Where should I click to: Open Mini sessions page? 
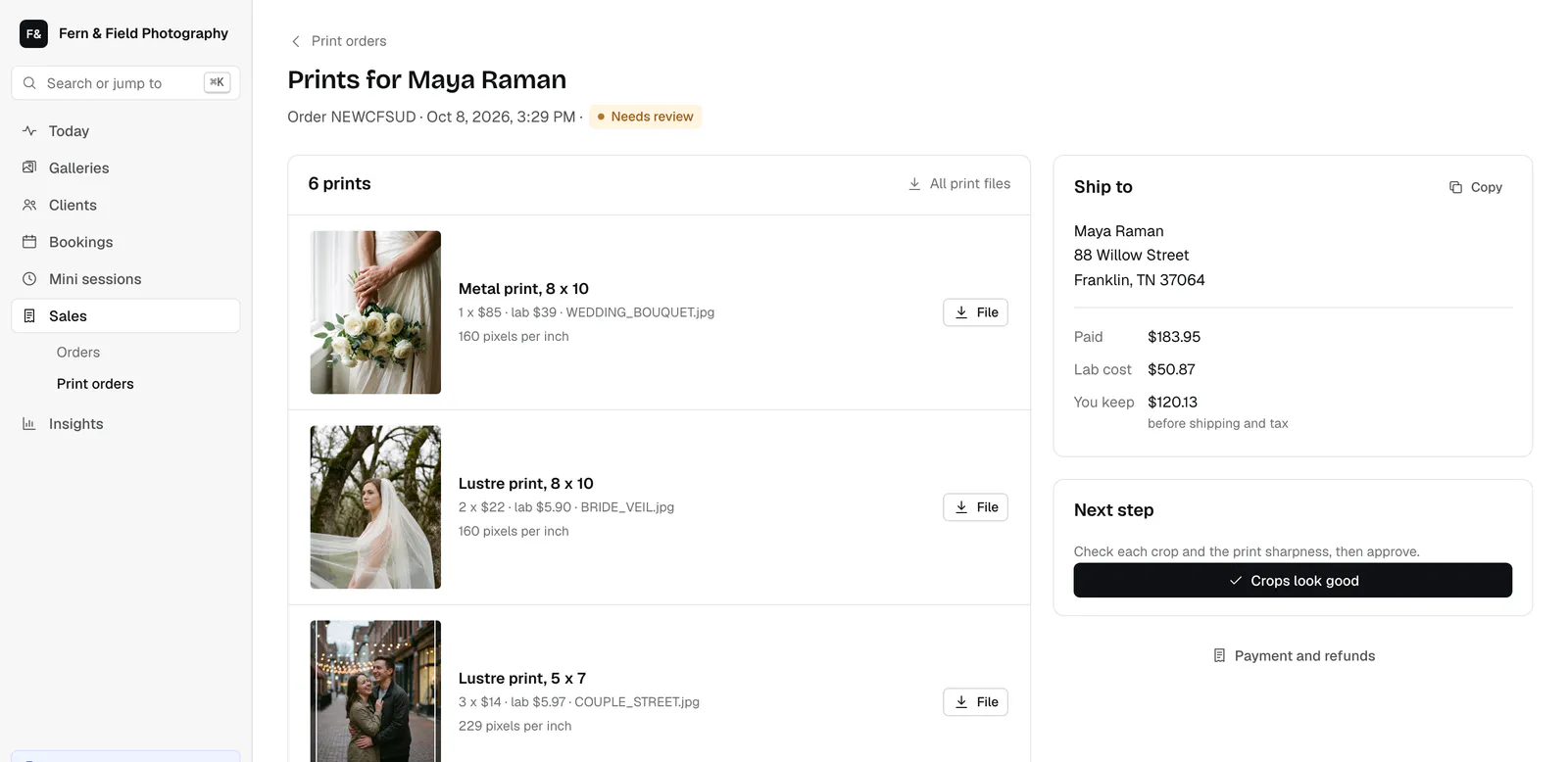pos(125,279)
